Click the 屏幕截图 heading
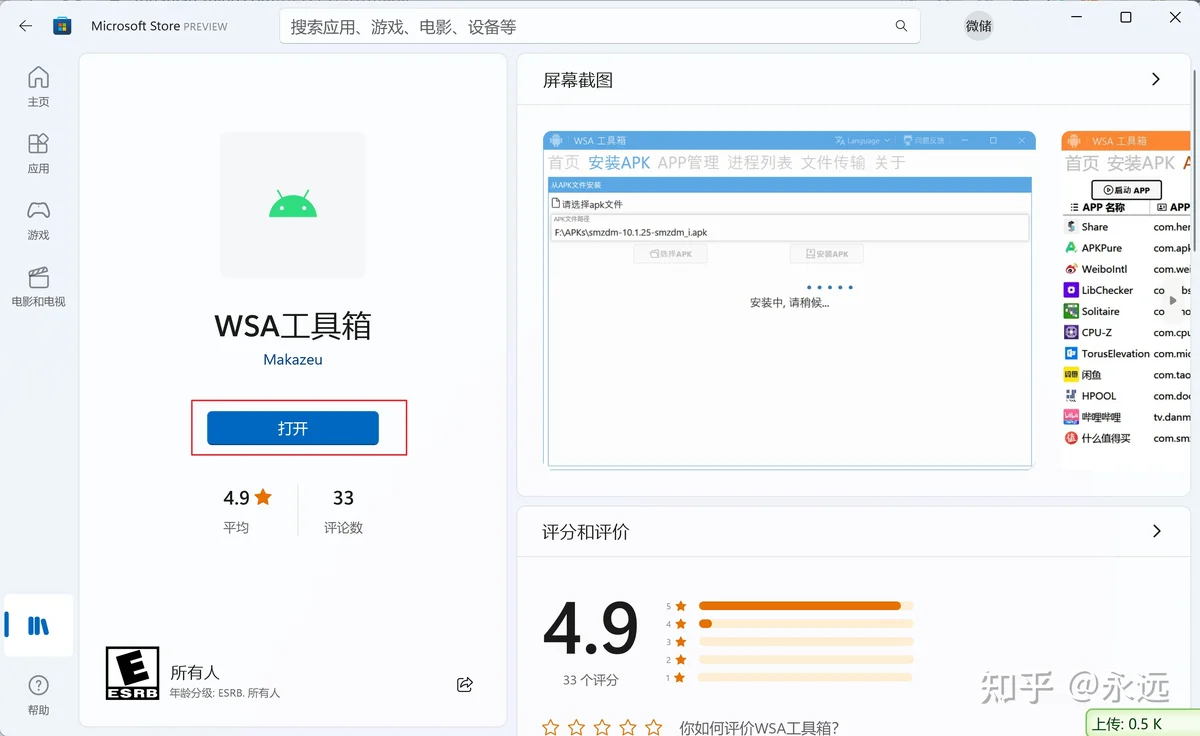The height and width of the screenshot is (736, 1200). click(578, 80)
